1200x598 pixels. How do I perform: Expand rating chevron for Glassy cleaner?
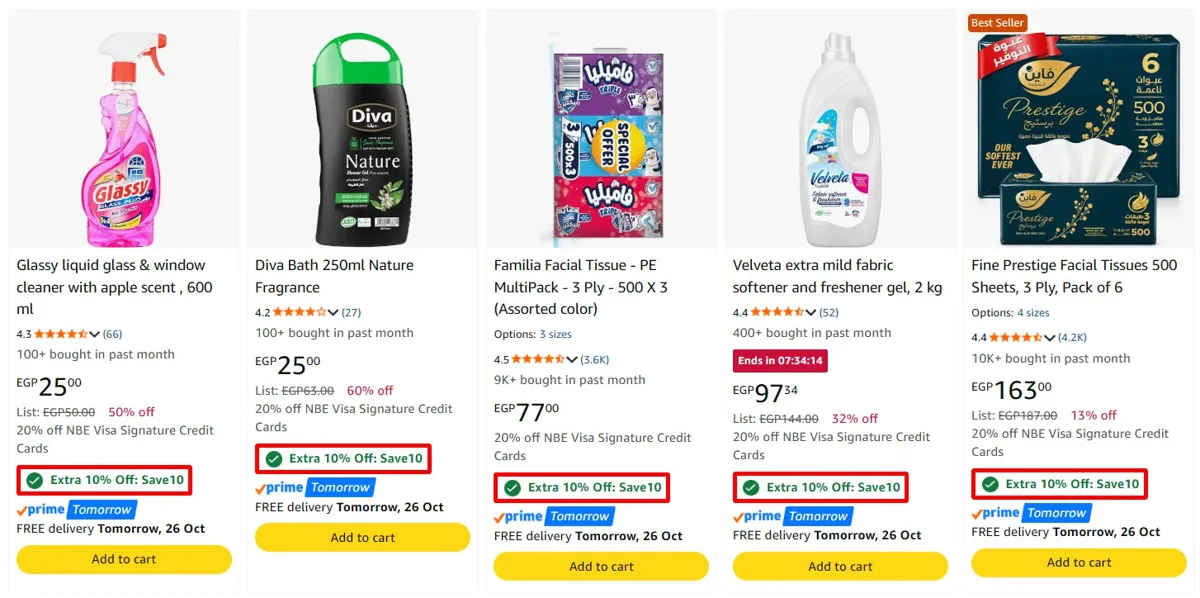(x=95, y=335)
